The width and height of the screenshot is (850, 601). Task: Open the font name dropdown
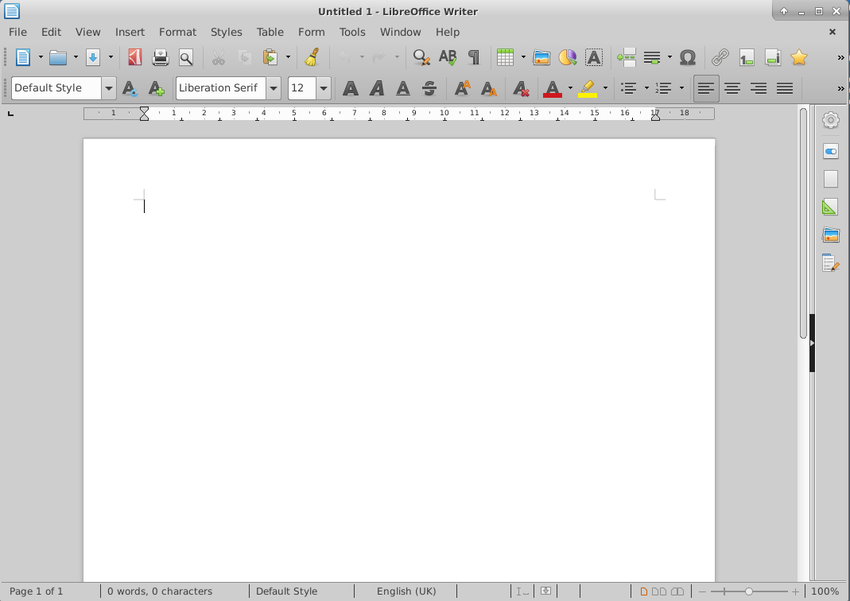(273, 88)
